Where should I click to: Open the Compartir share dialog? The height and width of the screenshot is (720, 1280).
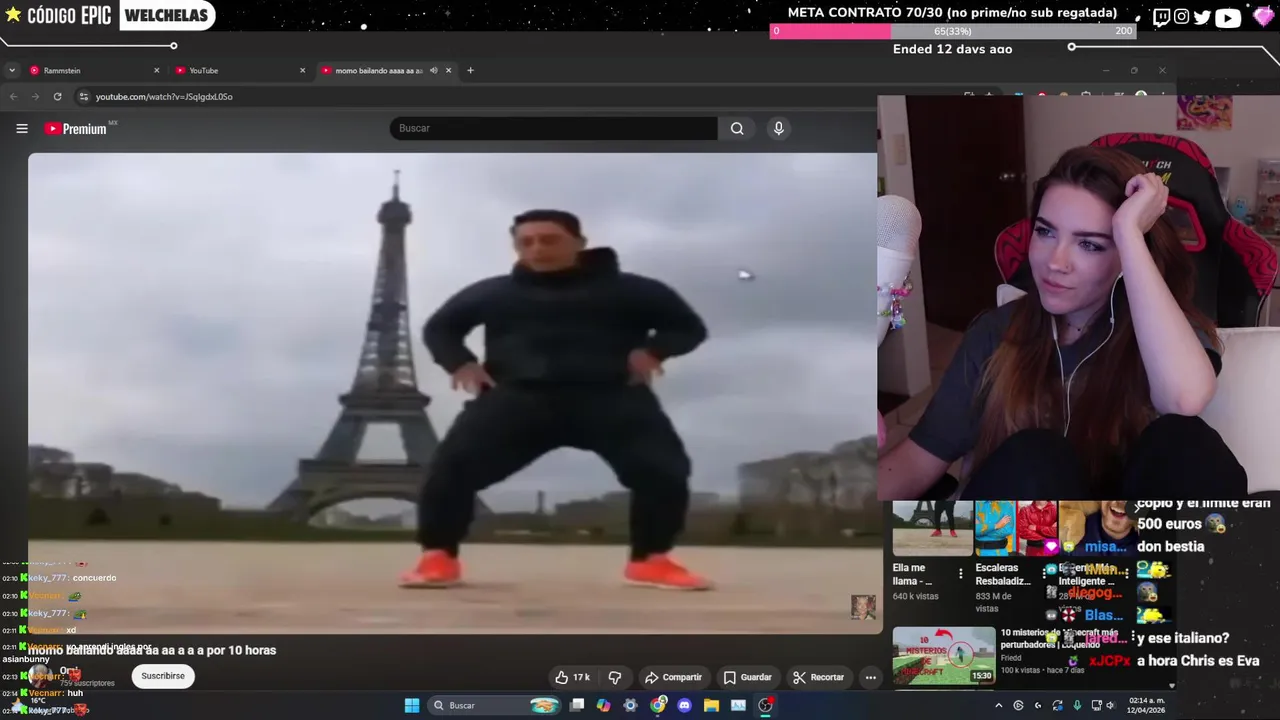(673, 677)
